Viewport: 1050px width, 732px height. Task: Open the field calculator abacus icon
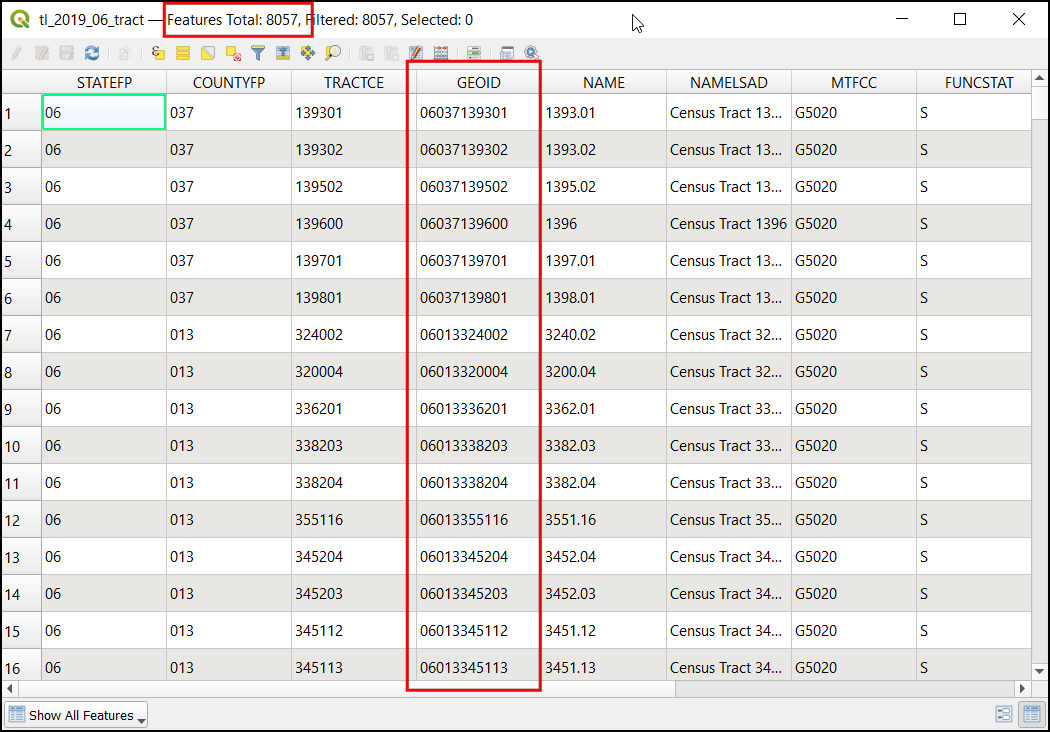pyautogui.click(x=440, y=54)
